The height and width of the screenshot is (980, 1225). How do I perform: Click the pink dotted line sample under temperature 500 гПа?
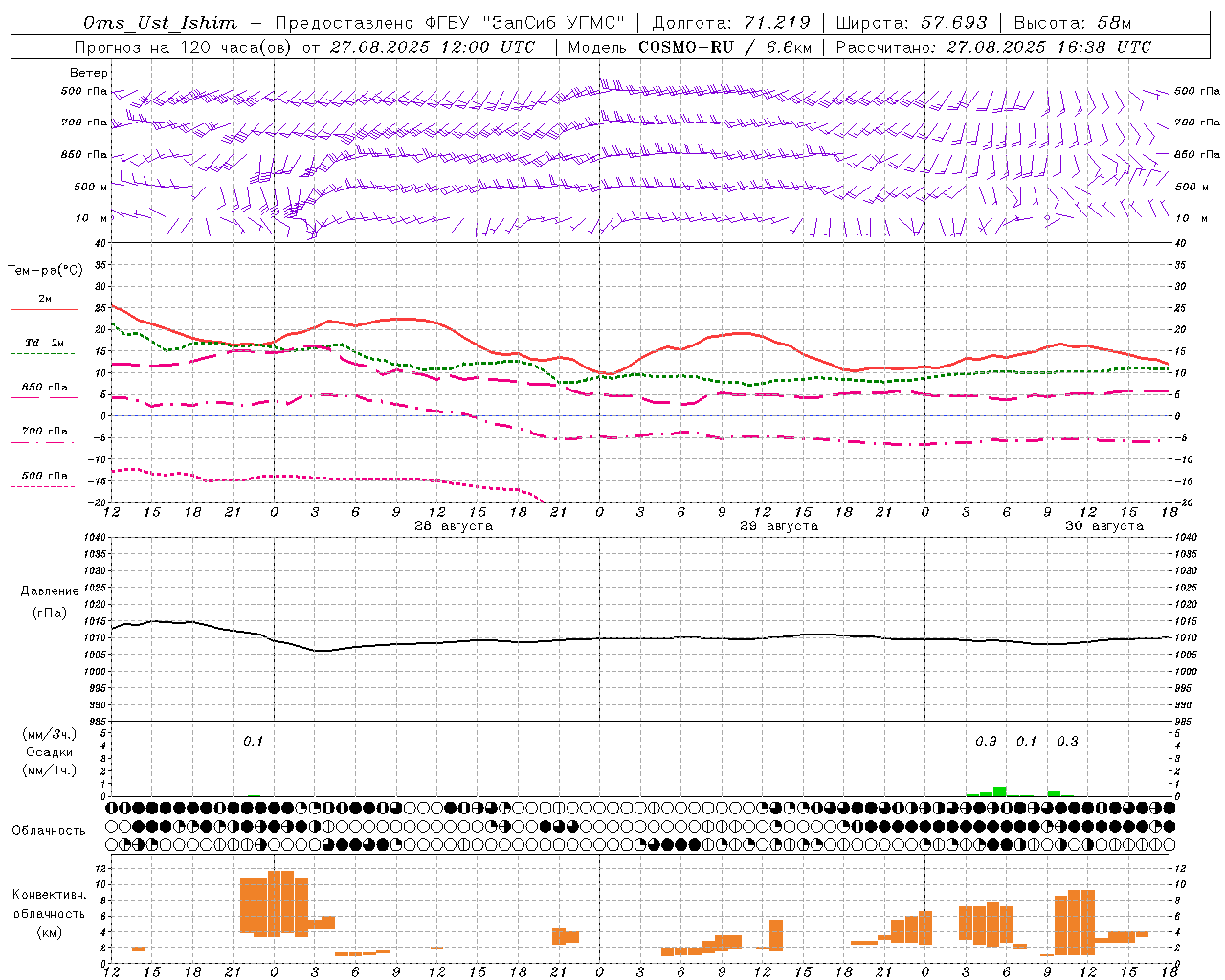(x=44, y=486)
